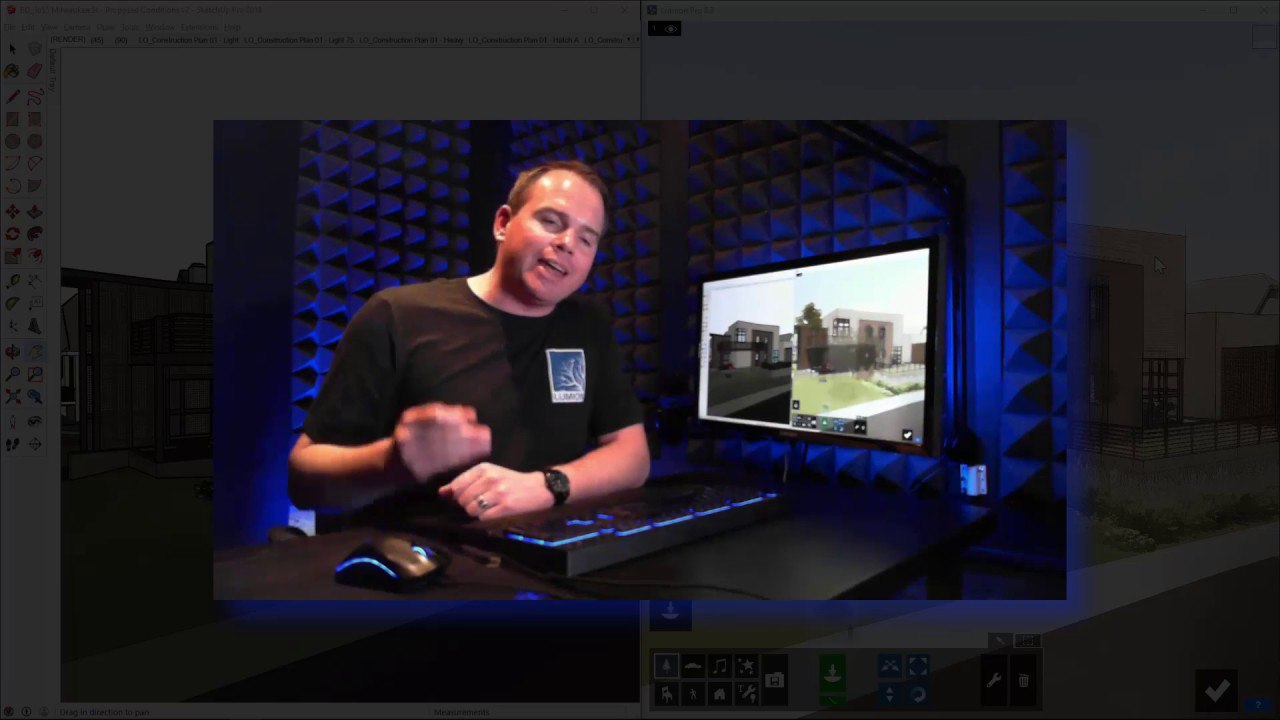Choose the Move tool in SketchUp toolbar

12,211
